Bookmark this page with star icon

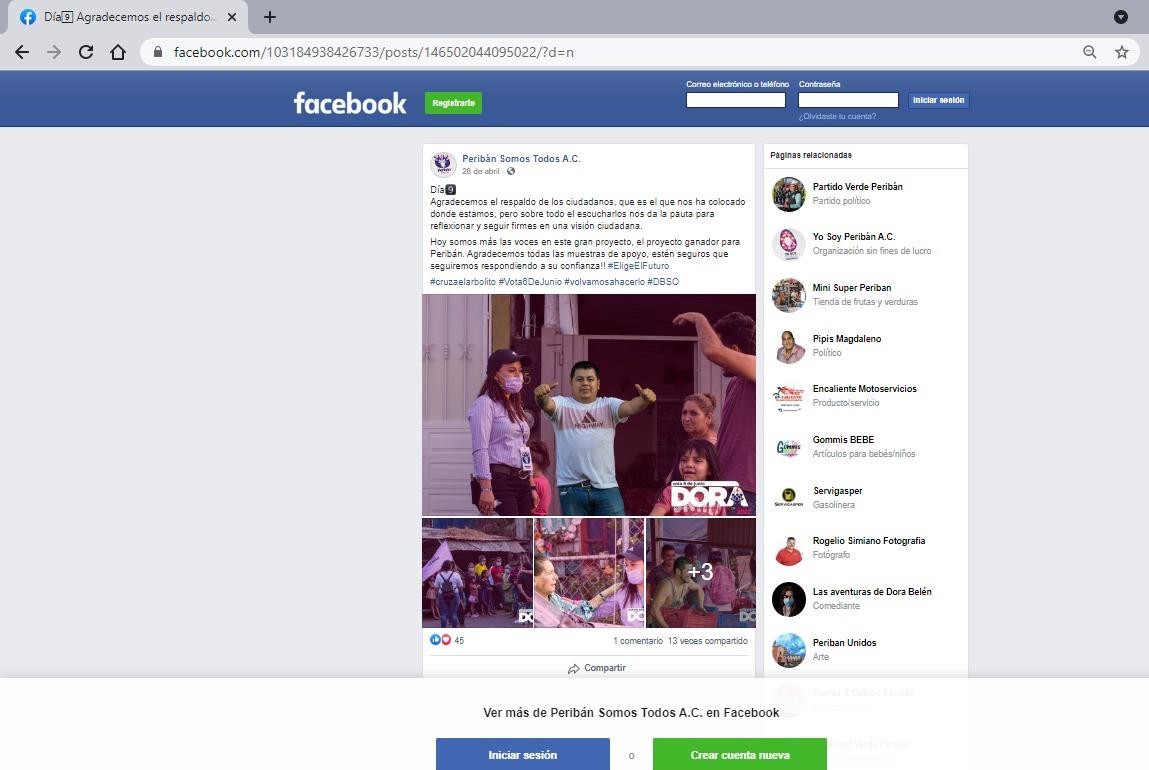tap(1122, 52)
